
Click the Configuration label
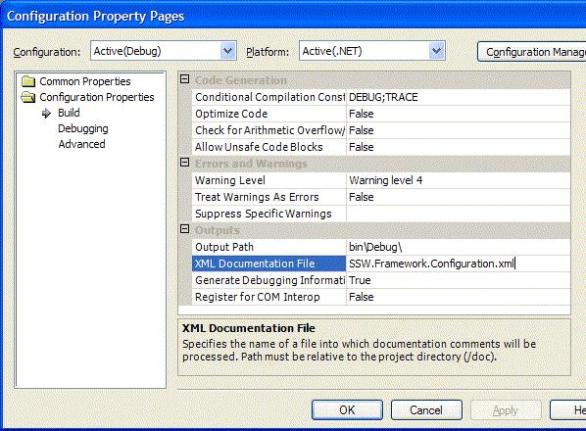pos(47,52)
